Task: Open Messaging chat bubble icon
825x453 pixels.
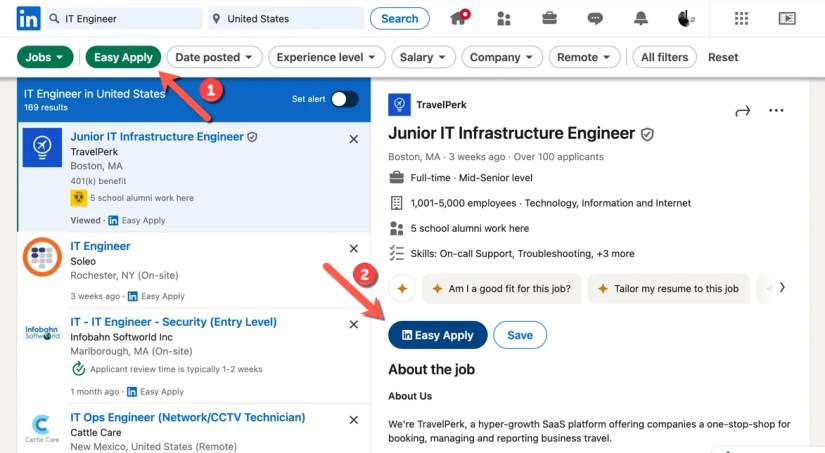Action: click(x=595, y=18)
